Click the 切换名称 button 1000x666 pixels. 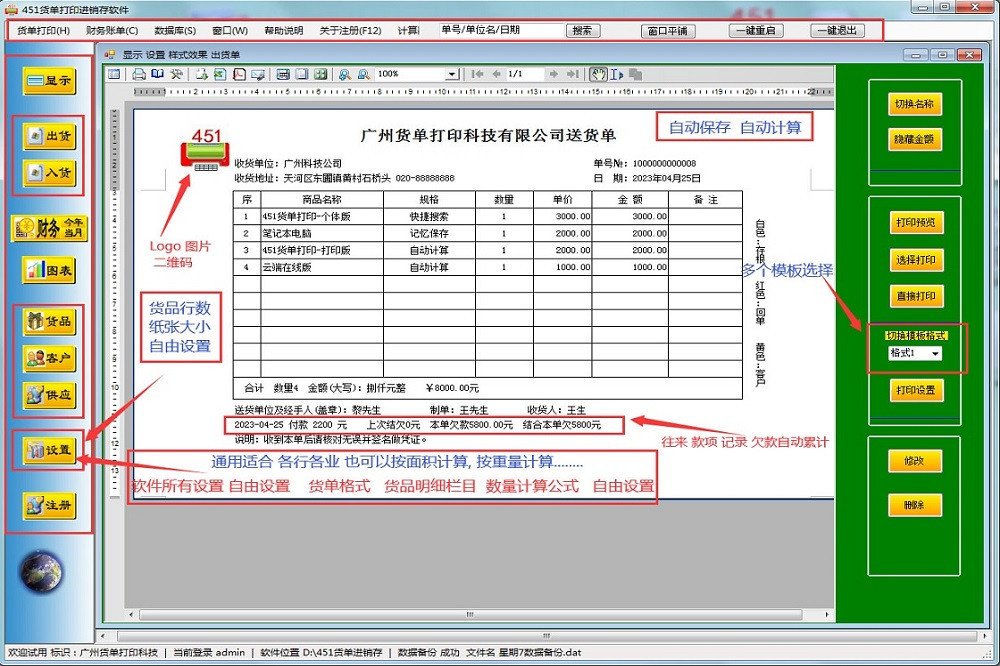click(915, 105)
